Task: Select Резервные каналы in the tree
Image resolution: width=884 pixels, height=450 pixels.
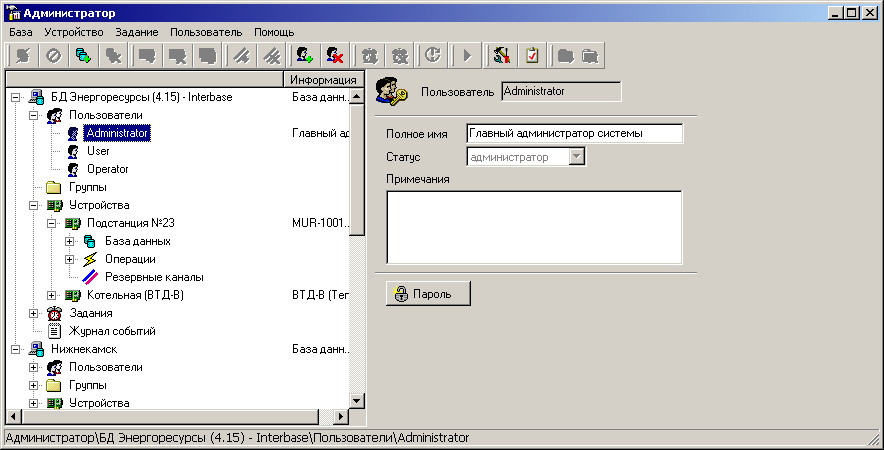Action: point(154,277)
